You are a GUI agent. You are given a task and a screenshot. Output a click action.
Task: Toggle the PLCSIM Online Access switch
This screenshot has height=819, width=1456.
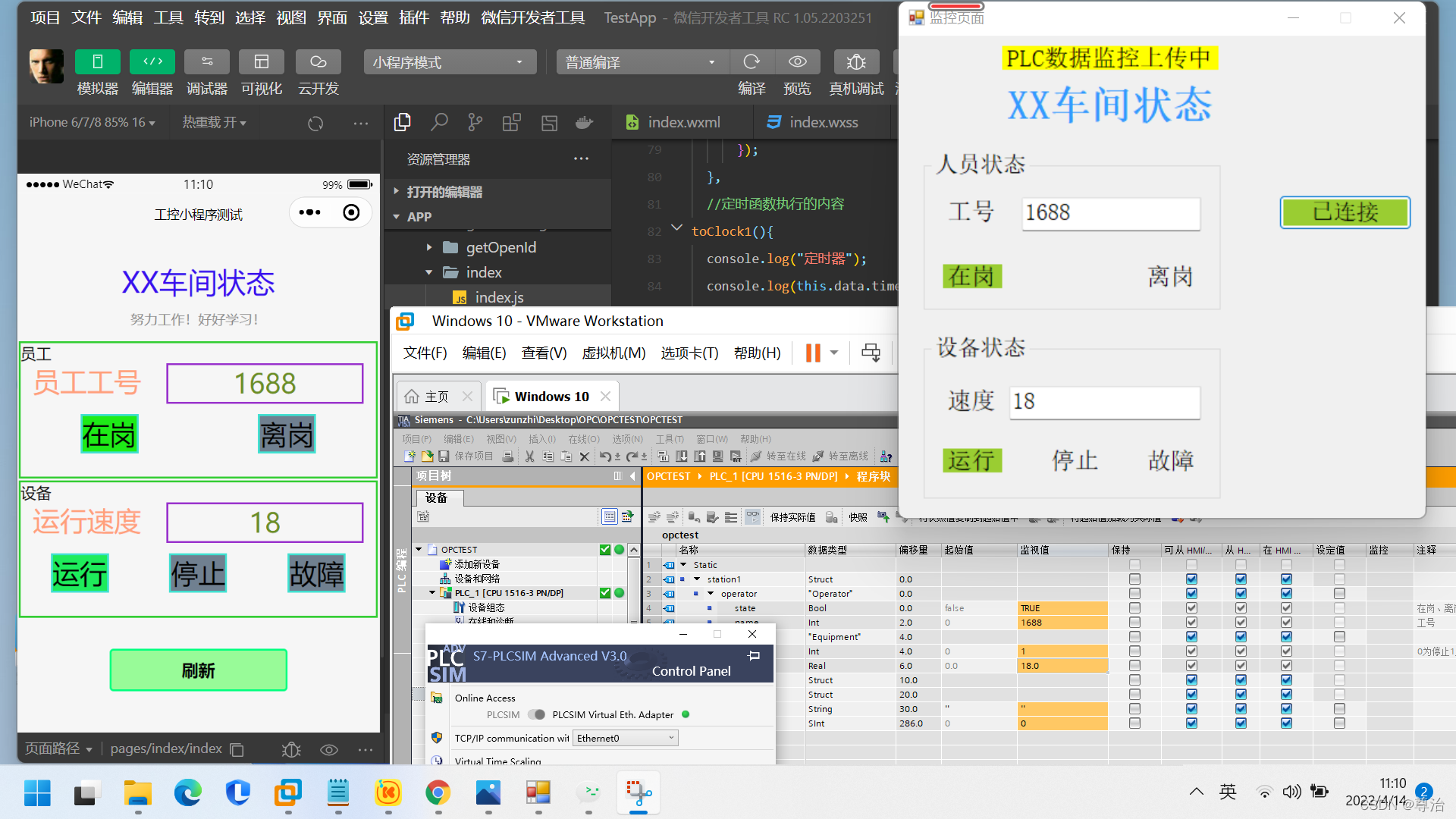click(536, 714)
